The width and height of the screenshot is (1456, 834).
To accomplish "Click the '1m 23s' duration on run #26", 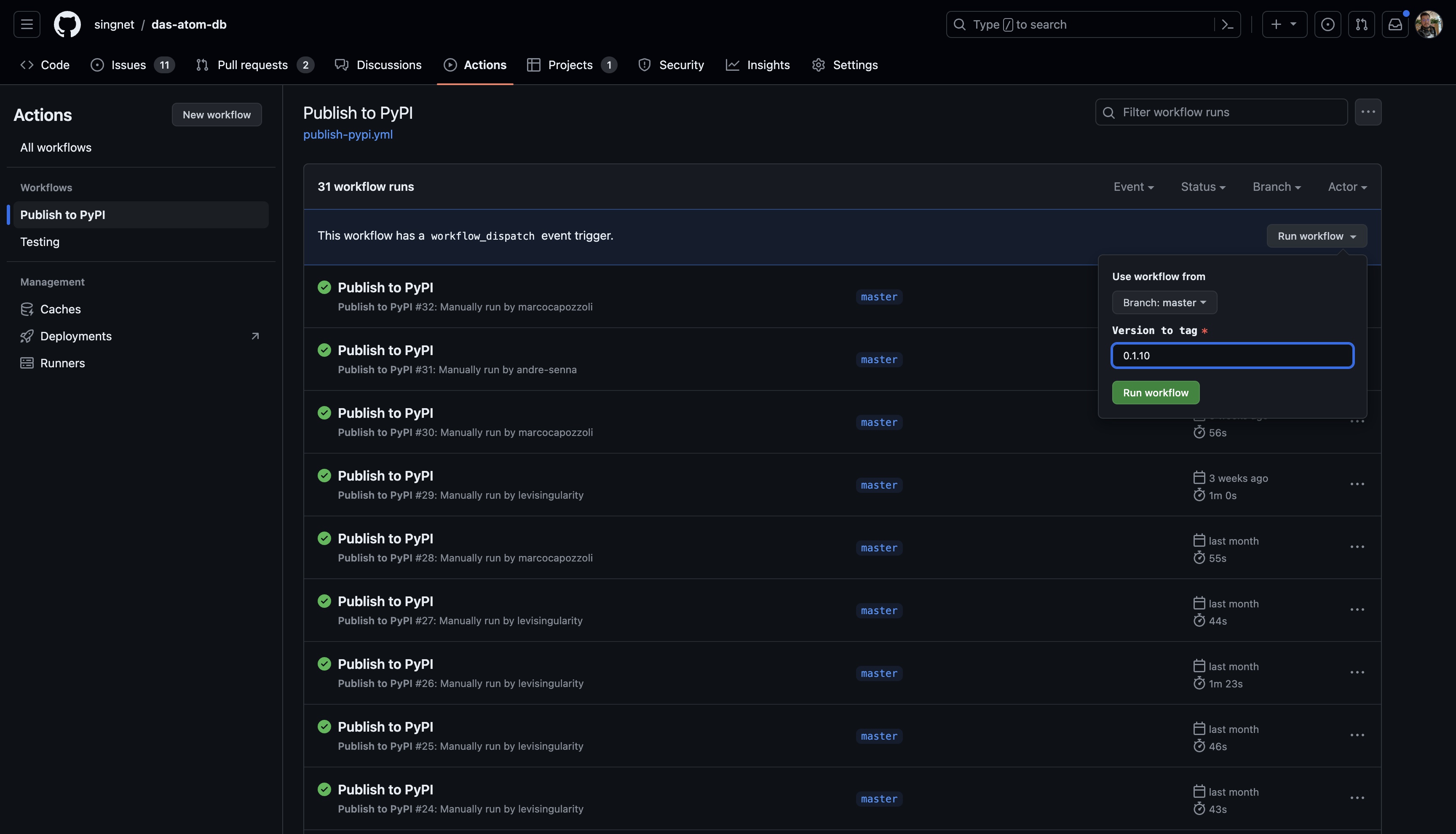I will tap(1225, 684).
